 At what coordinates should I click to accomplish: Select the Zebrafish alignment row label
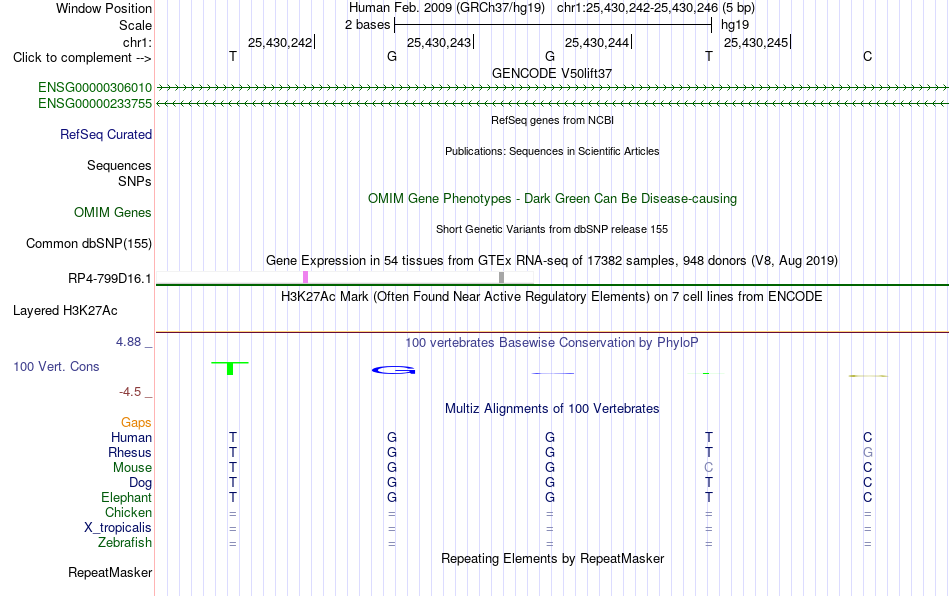(x=125, y=543)
